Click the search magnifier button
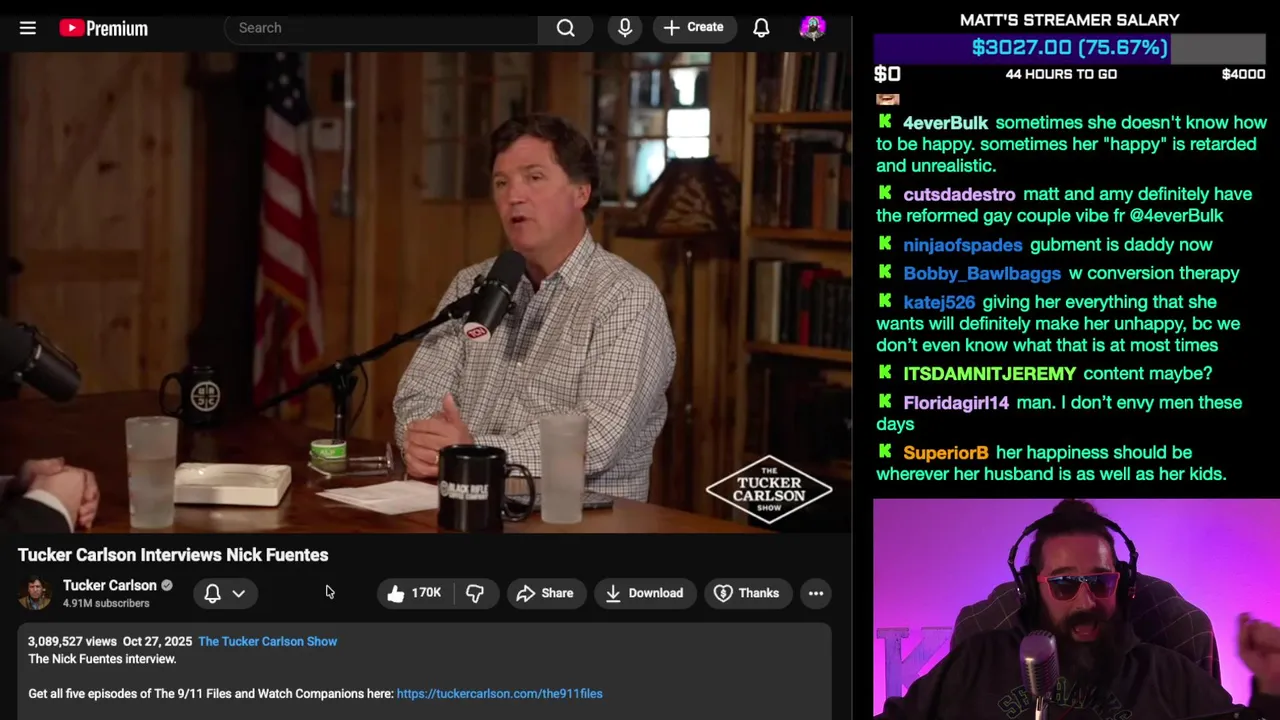This screenshot has width=1280, height=720. (566, 28)
